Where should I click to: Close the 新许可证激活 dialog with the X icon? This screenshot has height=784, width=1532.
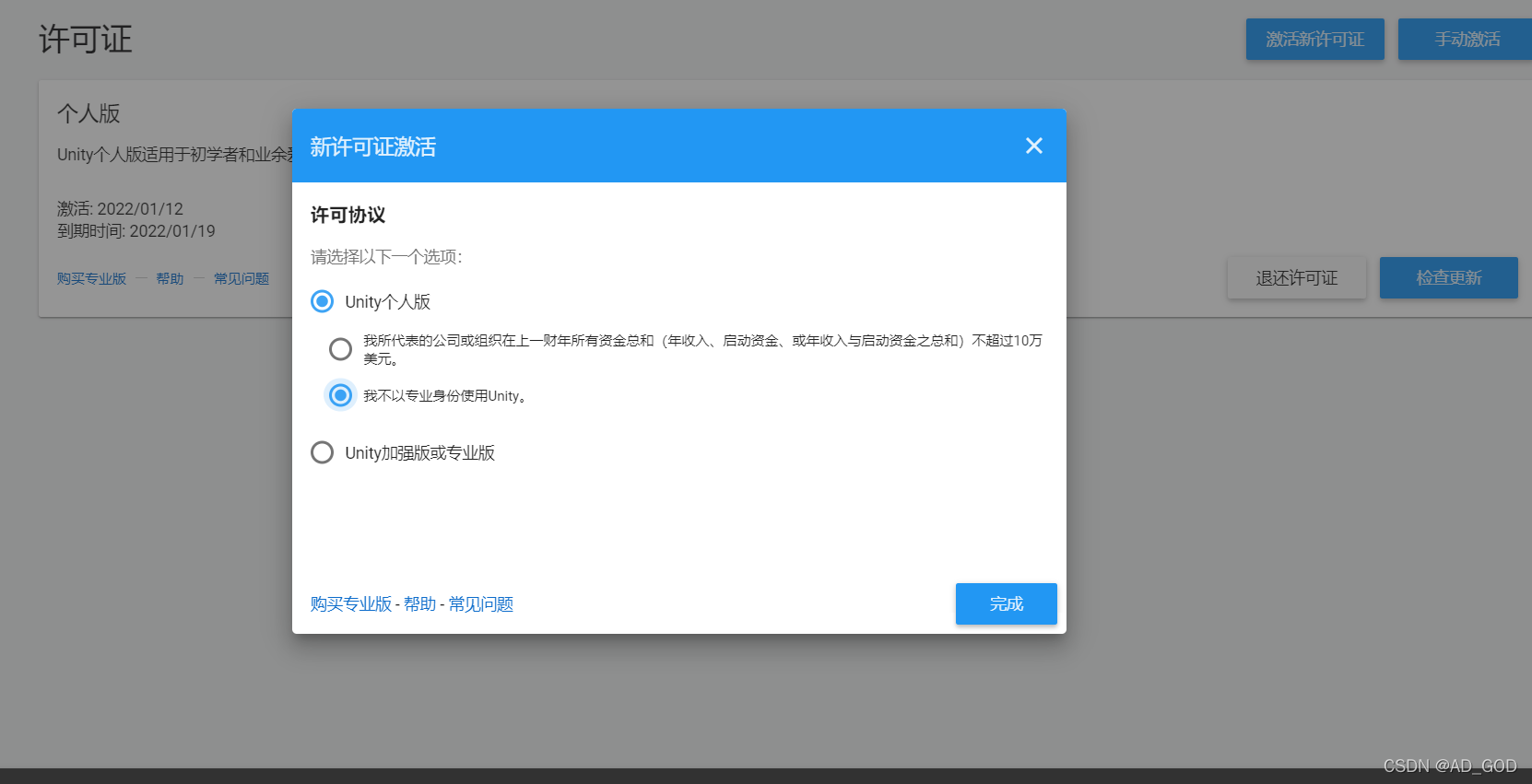pyautogui.click(x=1033, y=146)
